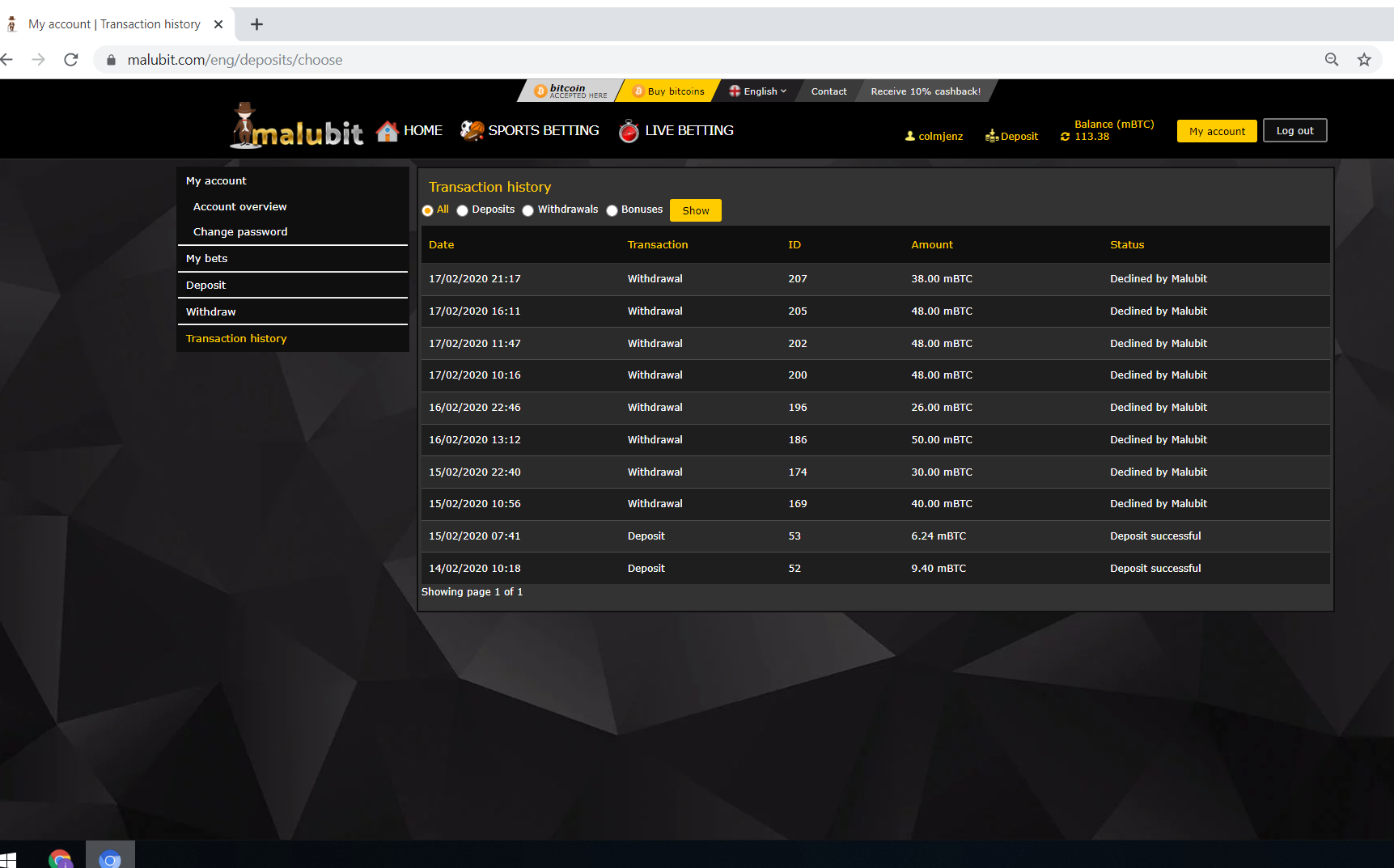This screenshot has height=868, width=1394.
Task: Bookmark page with the star icon
Action: (x=1364, y=60)
